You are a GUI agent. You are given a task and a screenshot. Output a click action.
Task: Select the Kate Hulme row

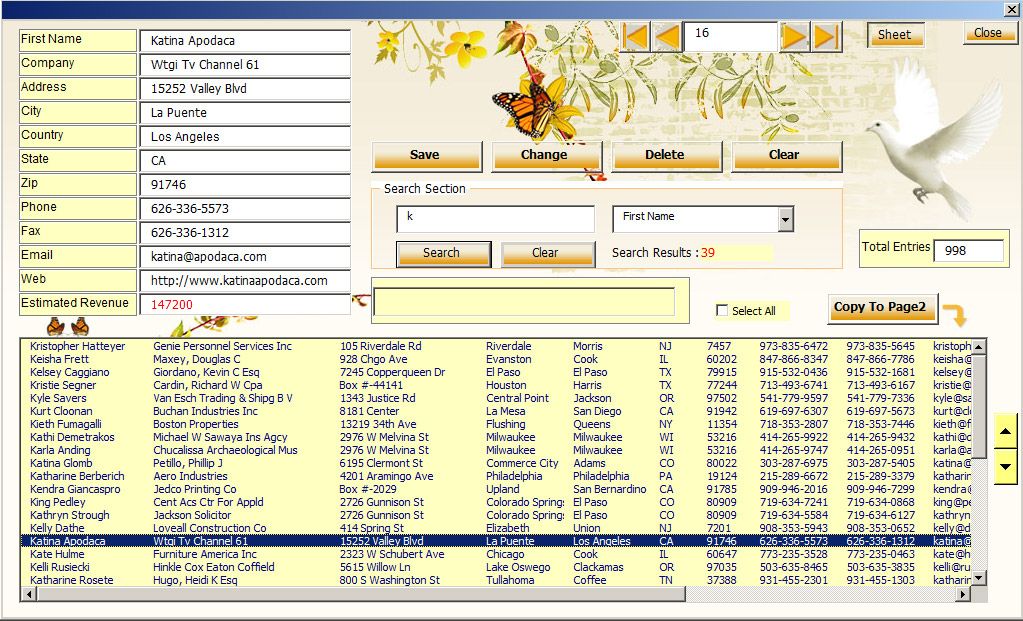[496, 554]
